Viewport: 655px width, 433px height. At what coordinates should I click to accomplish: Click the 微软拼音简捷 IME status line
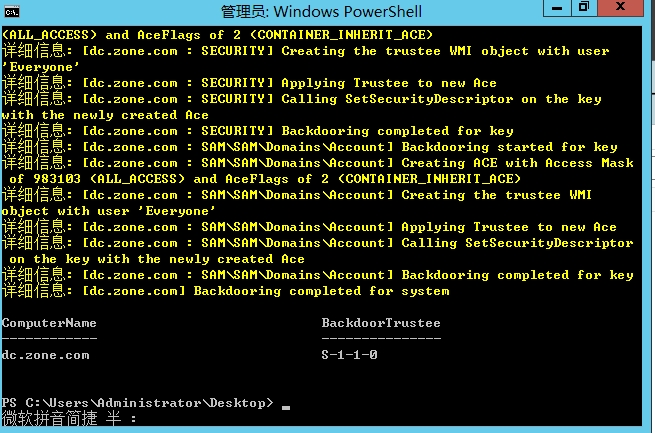[70, 419]
